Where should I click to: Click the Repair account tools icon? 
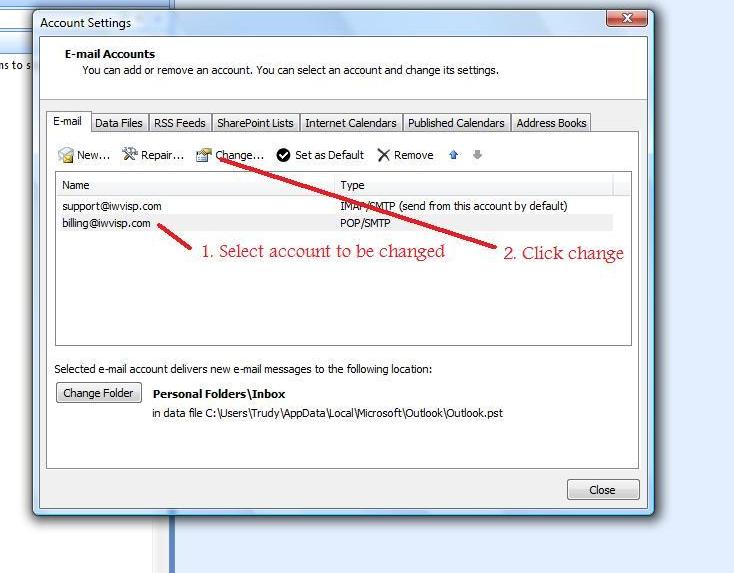pos(130,155)
